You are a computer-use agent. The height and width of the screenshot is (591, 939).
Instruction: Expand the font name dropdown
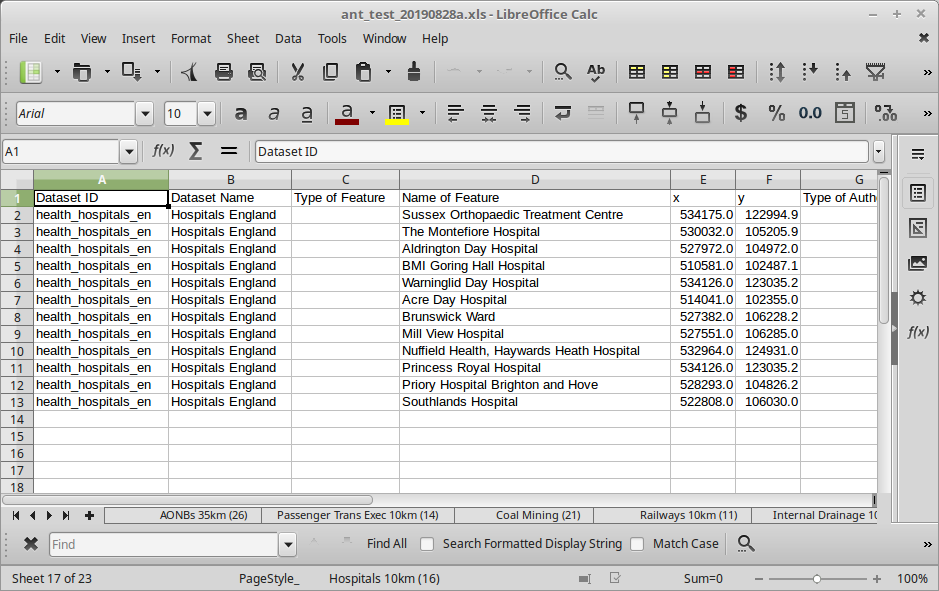144,114
